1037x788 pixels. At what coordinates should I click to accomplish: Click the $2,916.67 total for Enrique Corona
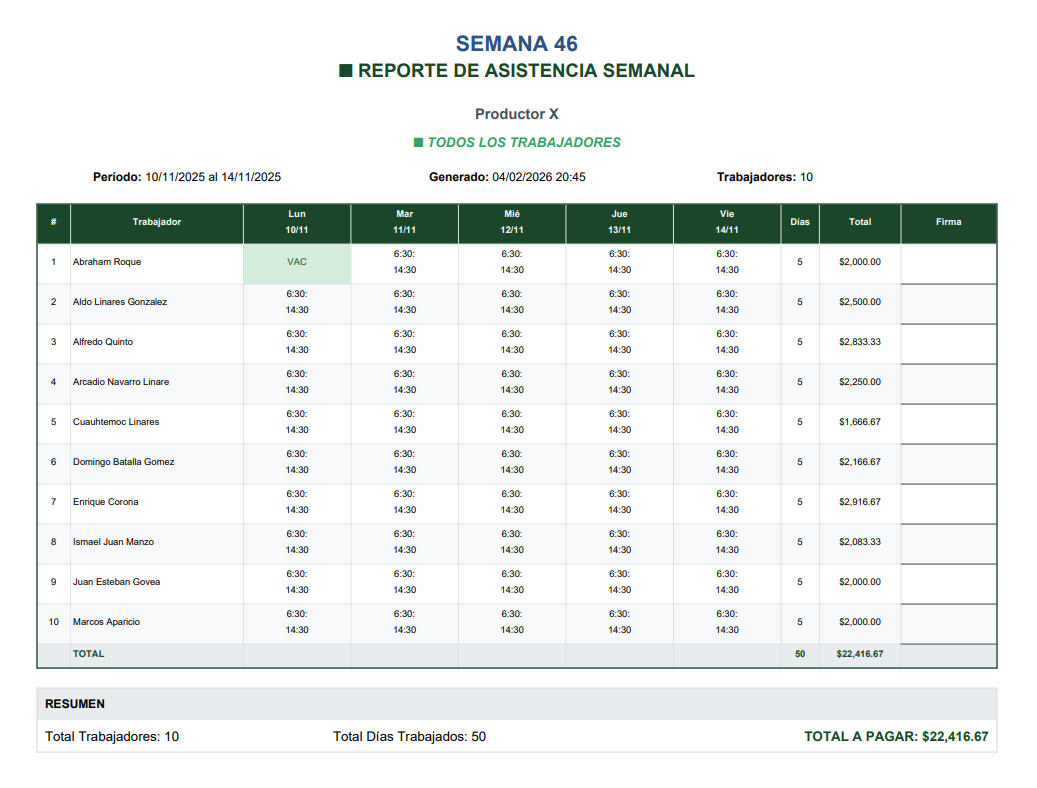(860, 502)
